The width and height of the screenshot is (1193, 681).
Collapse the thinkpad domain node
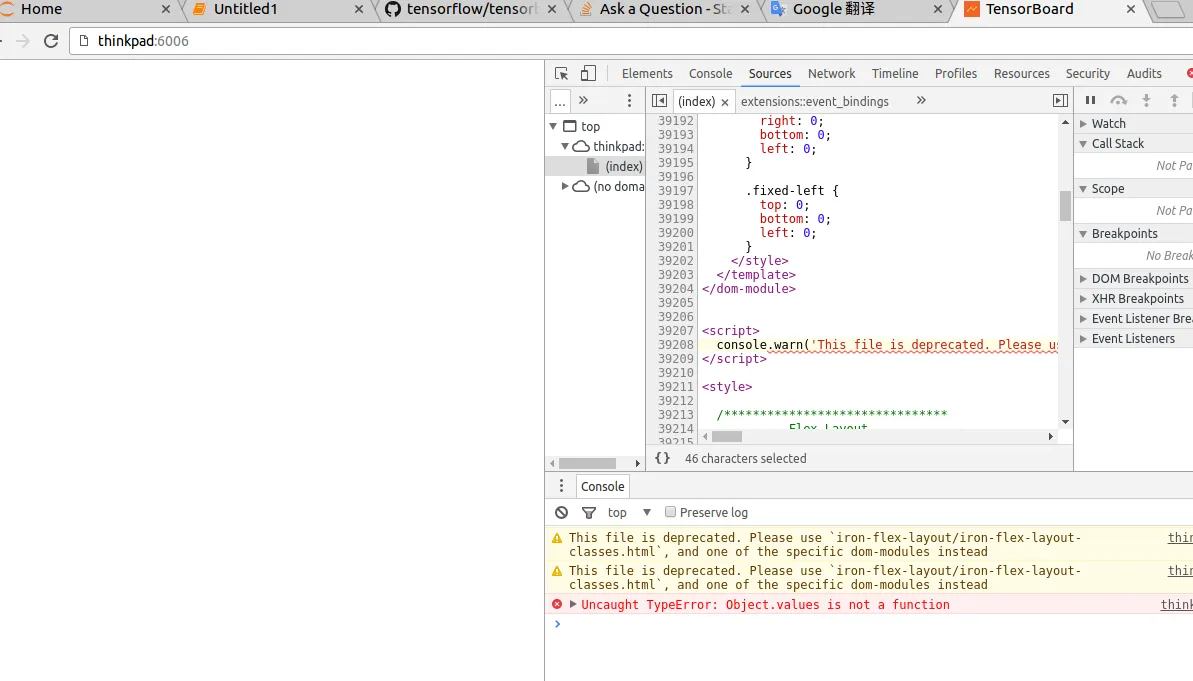(565, 146)
